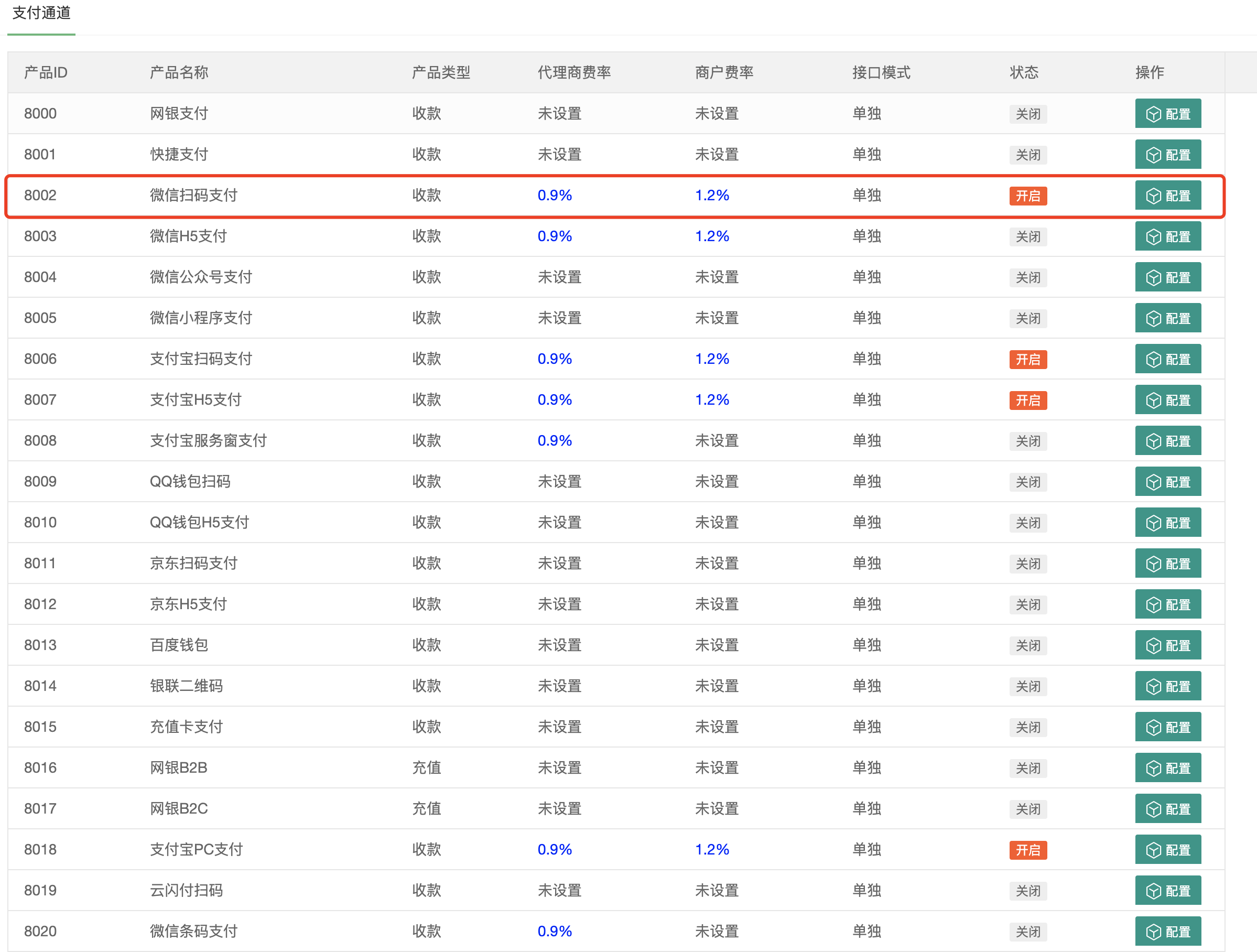Toggle 关闭 status for 云闪付扫码
The width and height of the screenshot is (1257, 952).
pyautogui.click(x=1027, y=891)
